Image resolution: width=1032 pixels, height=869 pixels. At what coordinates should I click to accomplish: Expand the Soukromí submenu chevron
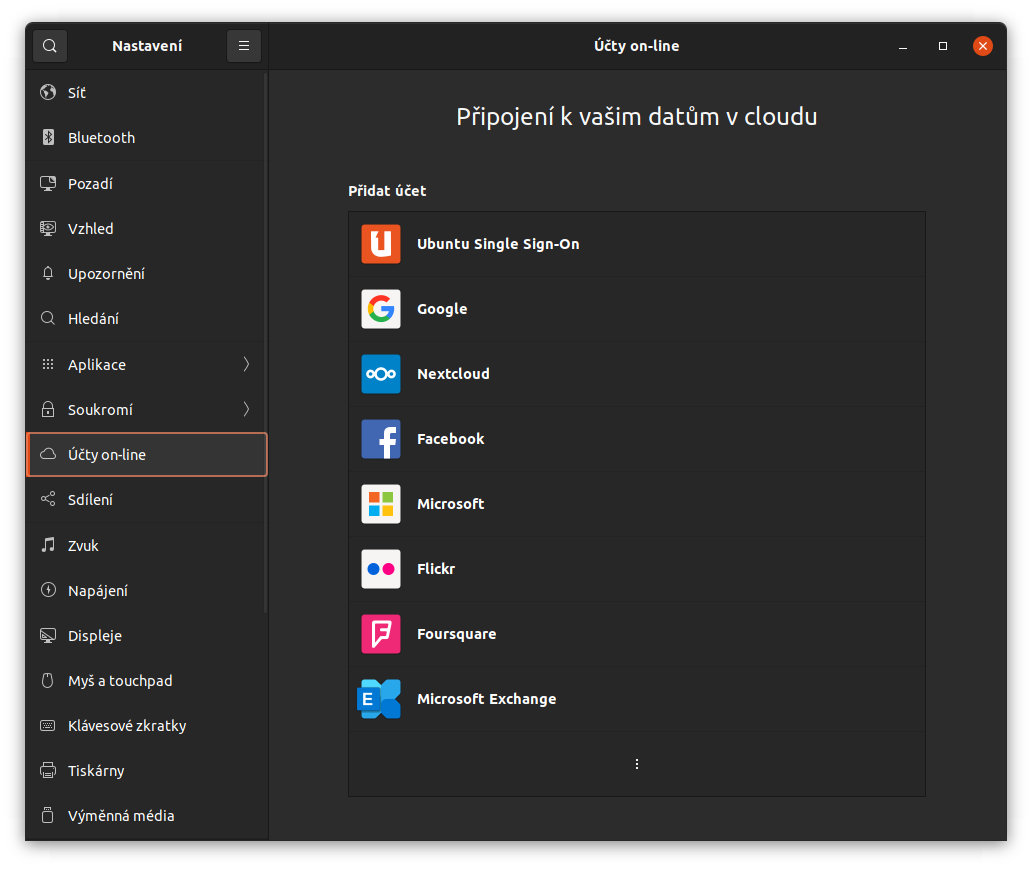(246, 410)
